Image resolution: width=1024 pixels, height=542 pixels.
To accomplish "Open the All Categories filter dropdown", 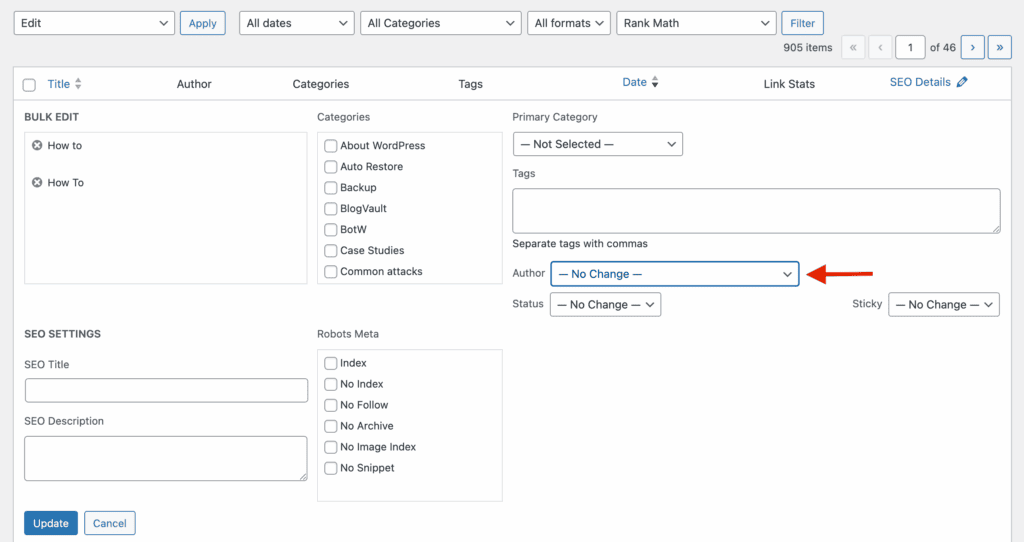I will (x=441, y=23).
